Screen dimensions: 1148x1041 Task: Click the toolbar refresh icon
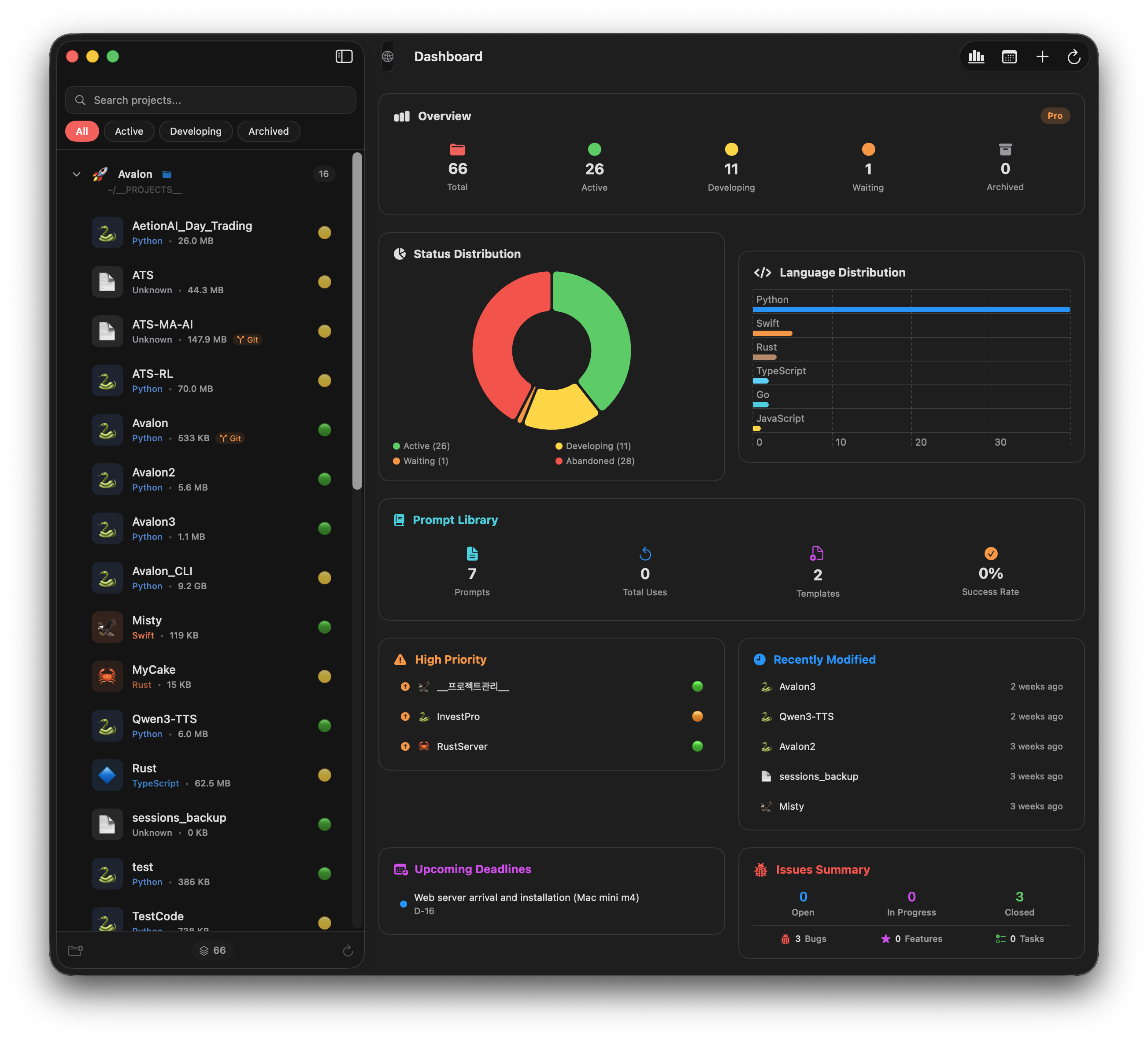[x=1074, y=57]
